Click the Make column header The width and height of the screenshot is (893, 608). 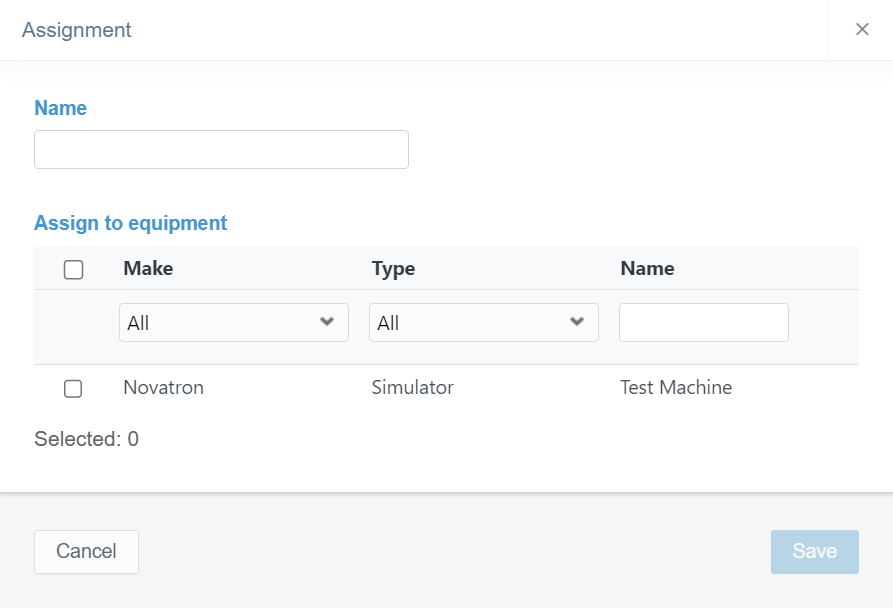click(x=148, y=268)
